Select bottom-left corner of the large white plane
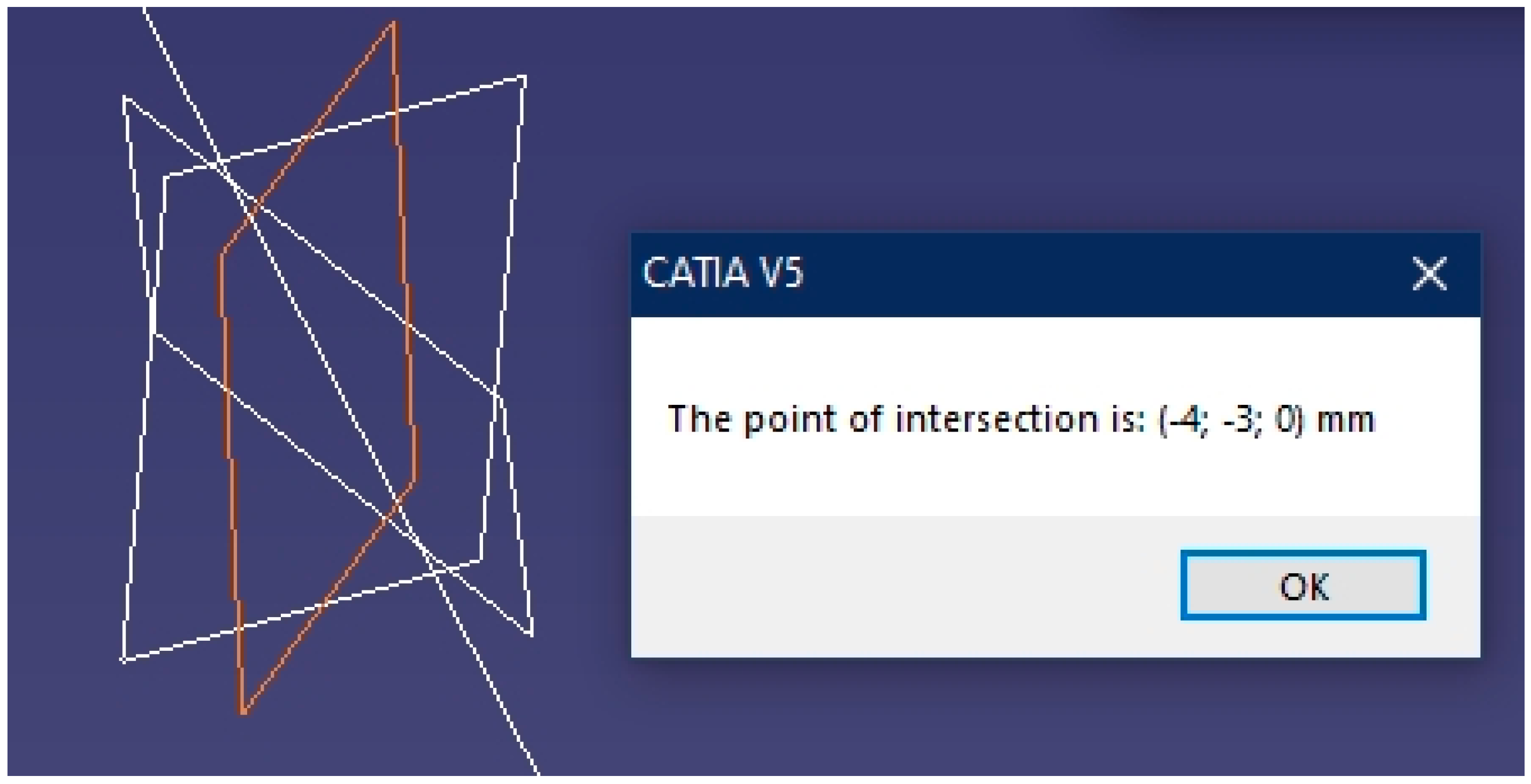The image size is (1531, 784). pos(124,659)
